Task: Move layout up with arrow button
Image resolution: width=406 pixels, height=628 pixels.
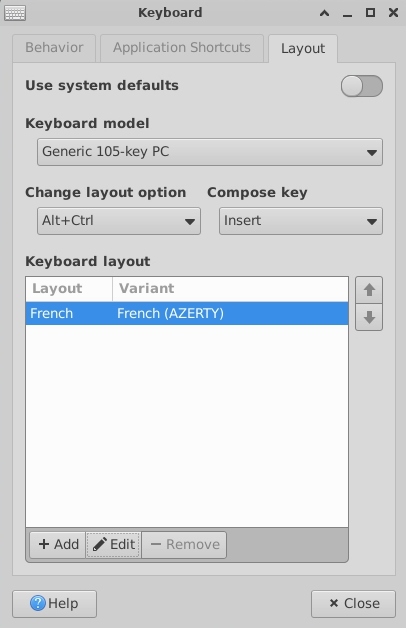Action: point(369,290)
